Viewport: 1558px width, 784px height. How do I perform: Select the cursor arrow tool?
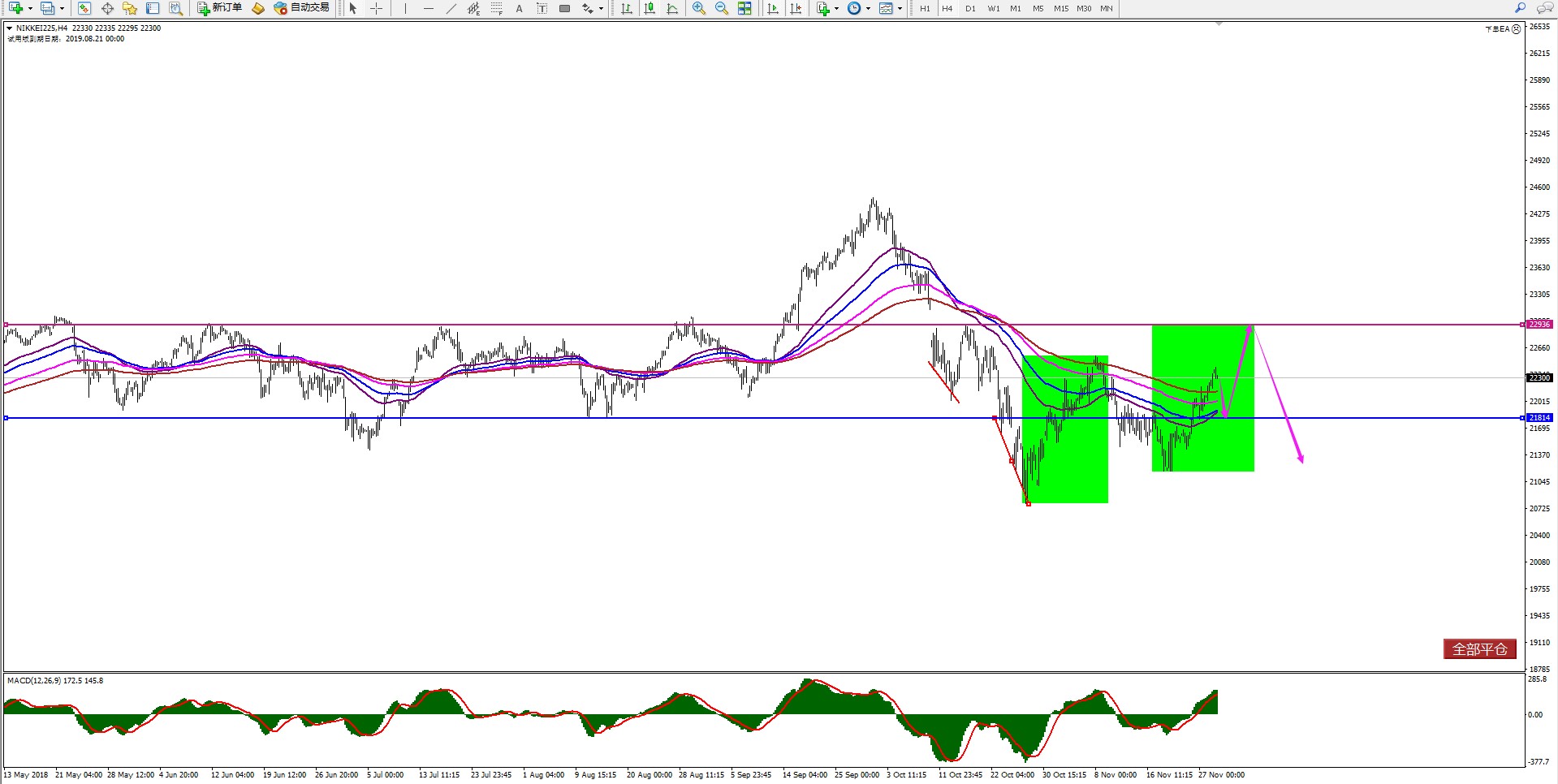coord(353,8)
